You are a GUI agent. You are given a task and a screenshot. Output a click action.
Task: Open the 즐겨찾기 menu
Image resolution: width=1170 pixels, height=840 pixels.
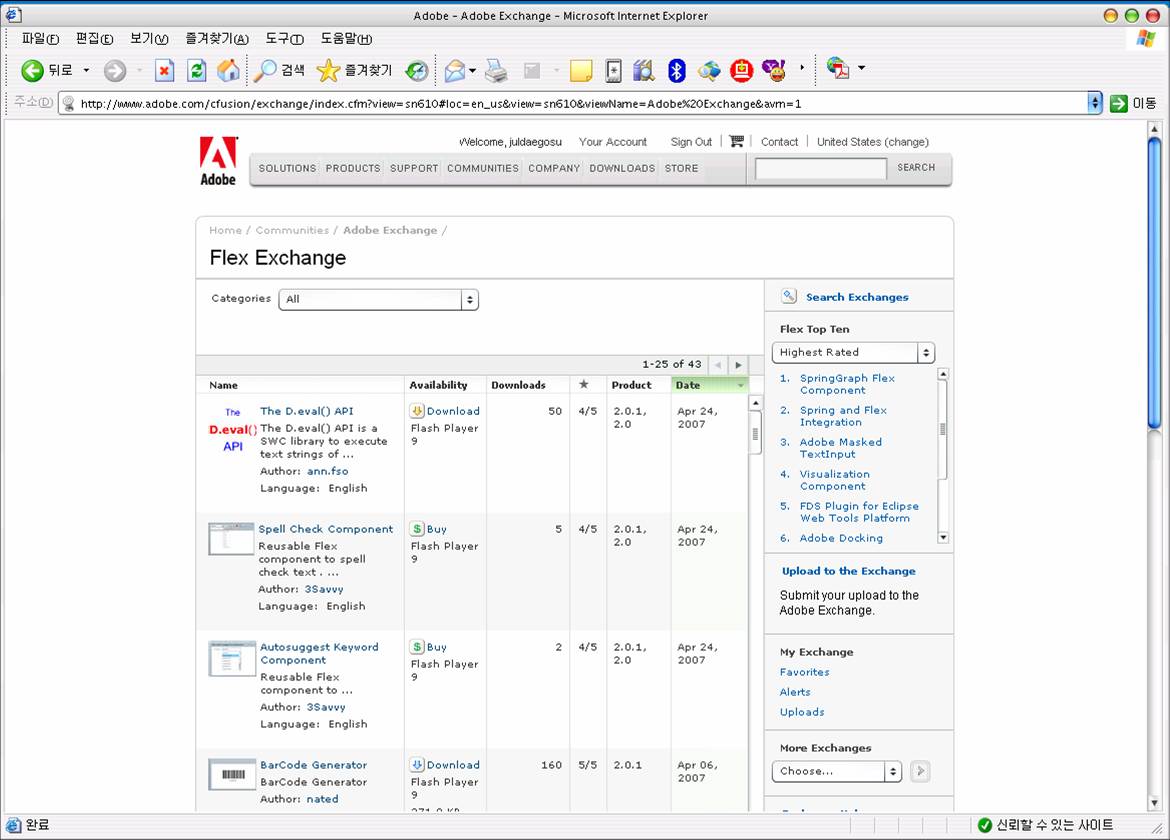tap(216, 38)
